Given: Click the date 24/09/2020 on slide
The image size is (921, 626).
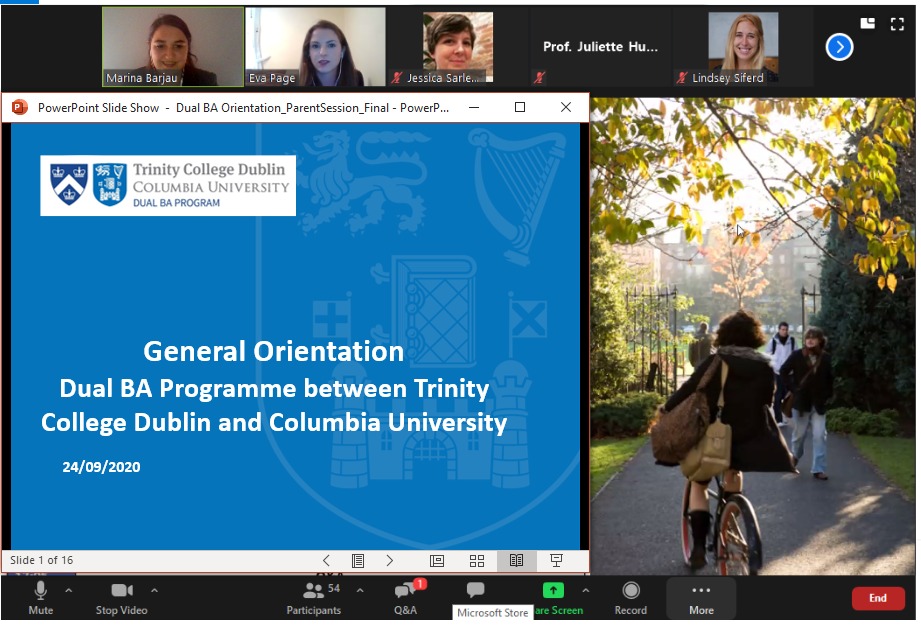Looking at the screenshot, I should tap(101, 467).
